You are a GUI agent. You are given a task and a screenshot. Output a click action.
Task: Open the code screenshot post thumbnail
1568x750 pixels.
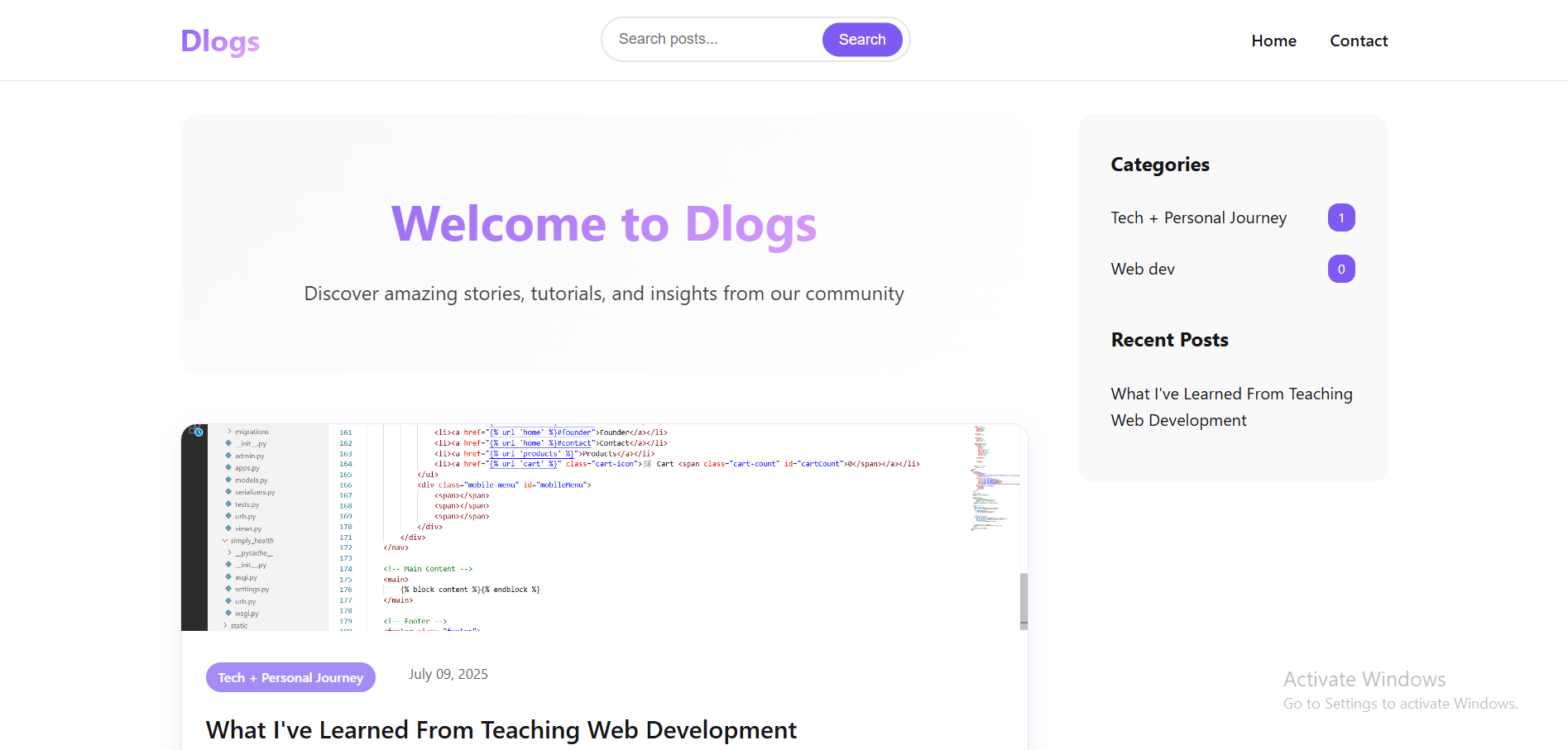point(604,528)
